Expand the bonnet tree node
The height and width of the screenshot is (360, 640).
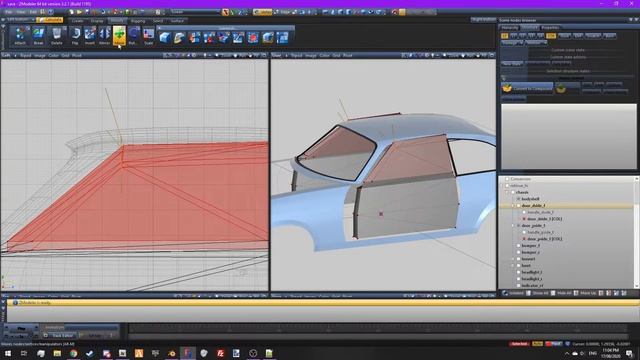tap(513, 259)
